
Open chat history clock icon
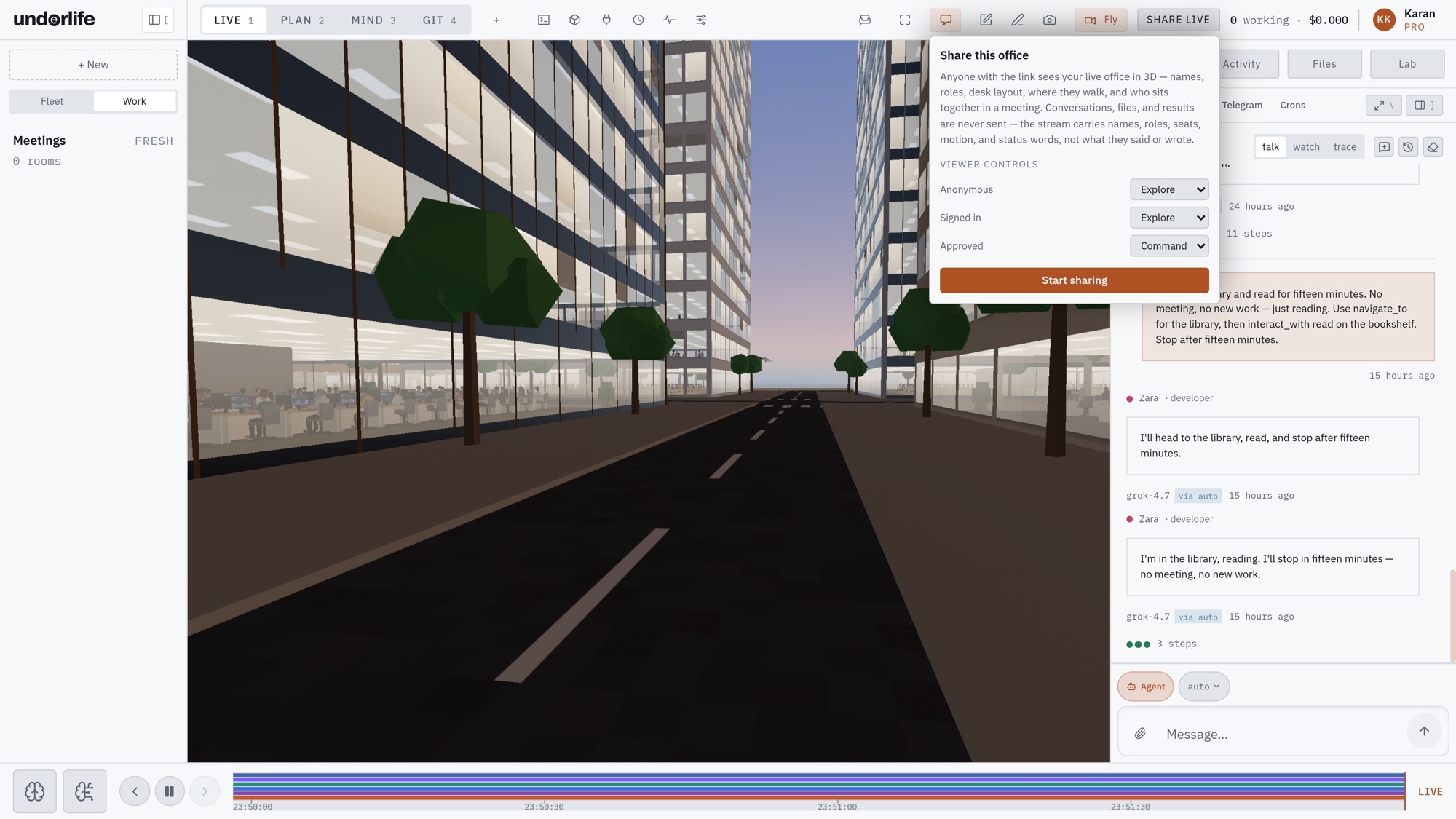[1408, 147]
